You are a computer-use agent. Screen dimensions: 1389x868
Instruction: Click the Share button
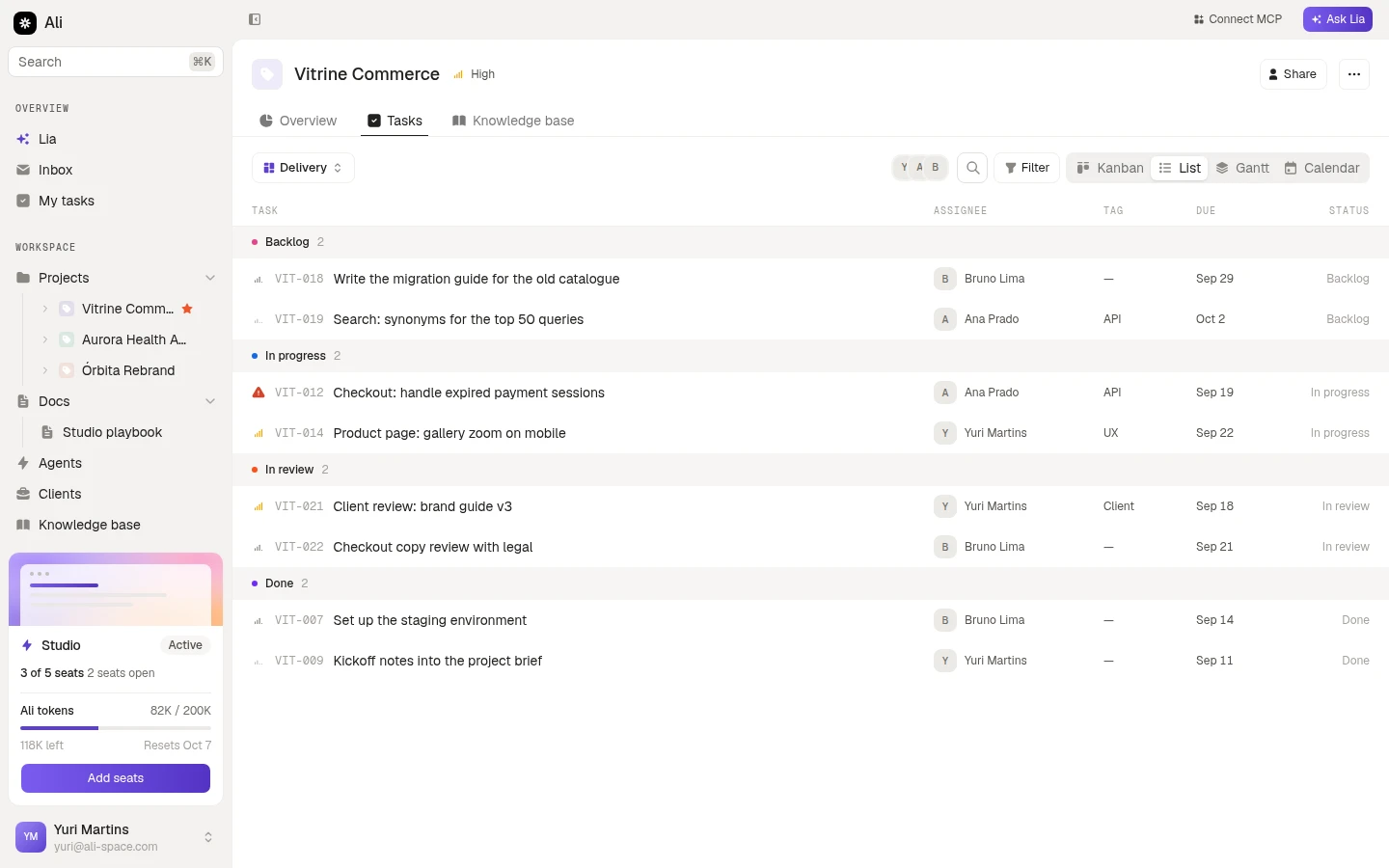coord(1293,74)
